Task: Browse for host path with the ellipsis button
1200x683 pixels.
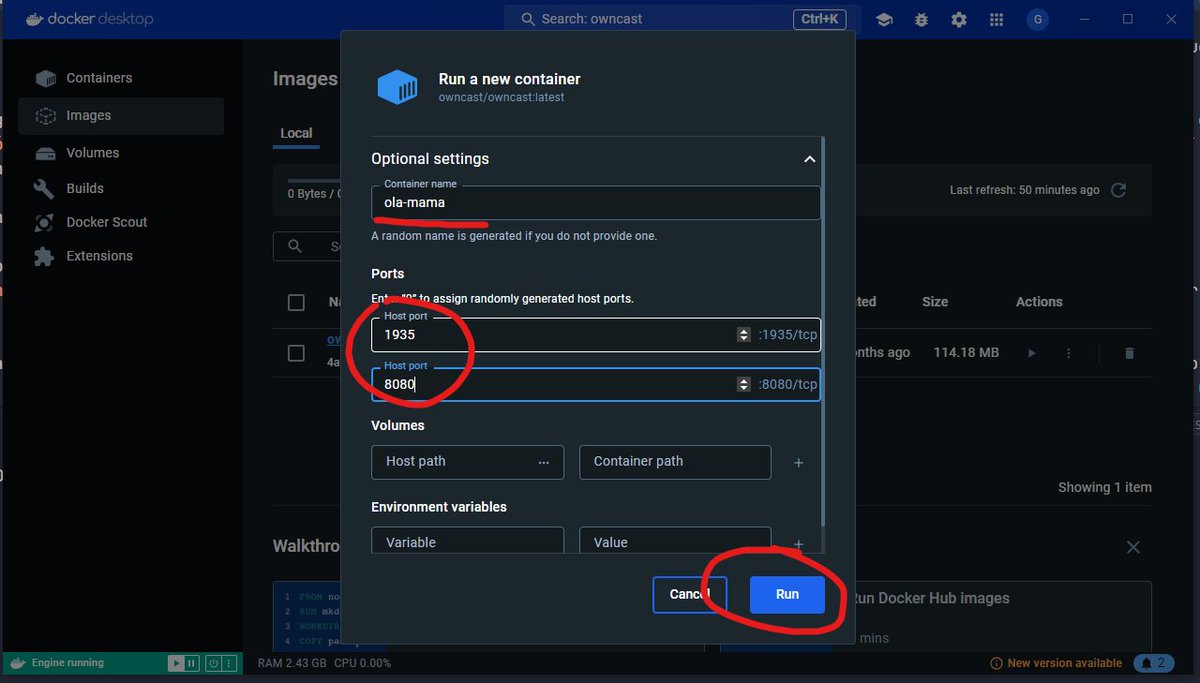Action: point(543,462)
